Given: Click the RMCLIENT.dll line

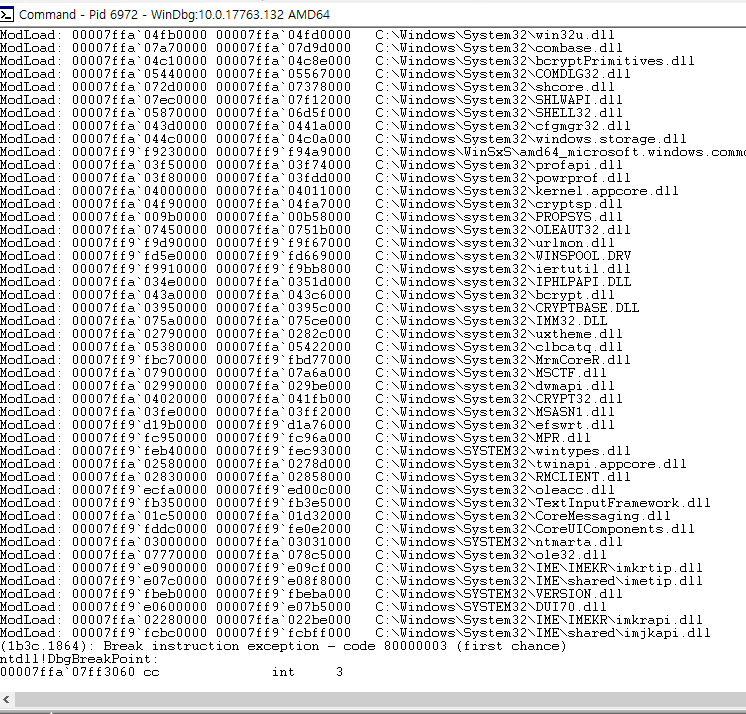Looking at the screenshot, I should coord(315,477).
